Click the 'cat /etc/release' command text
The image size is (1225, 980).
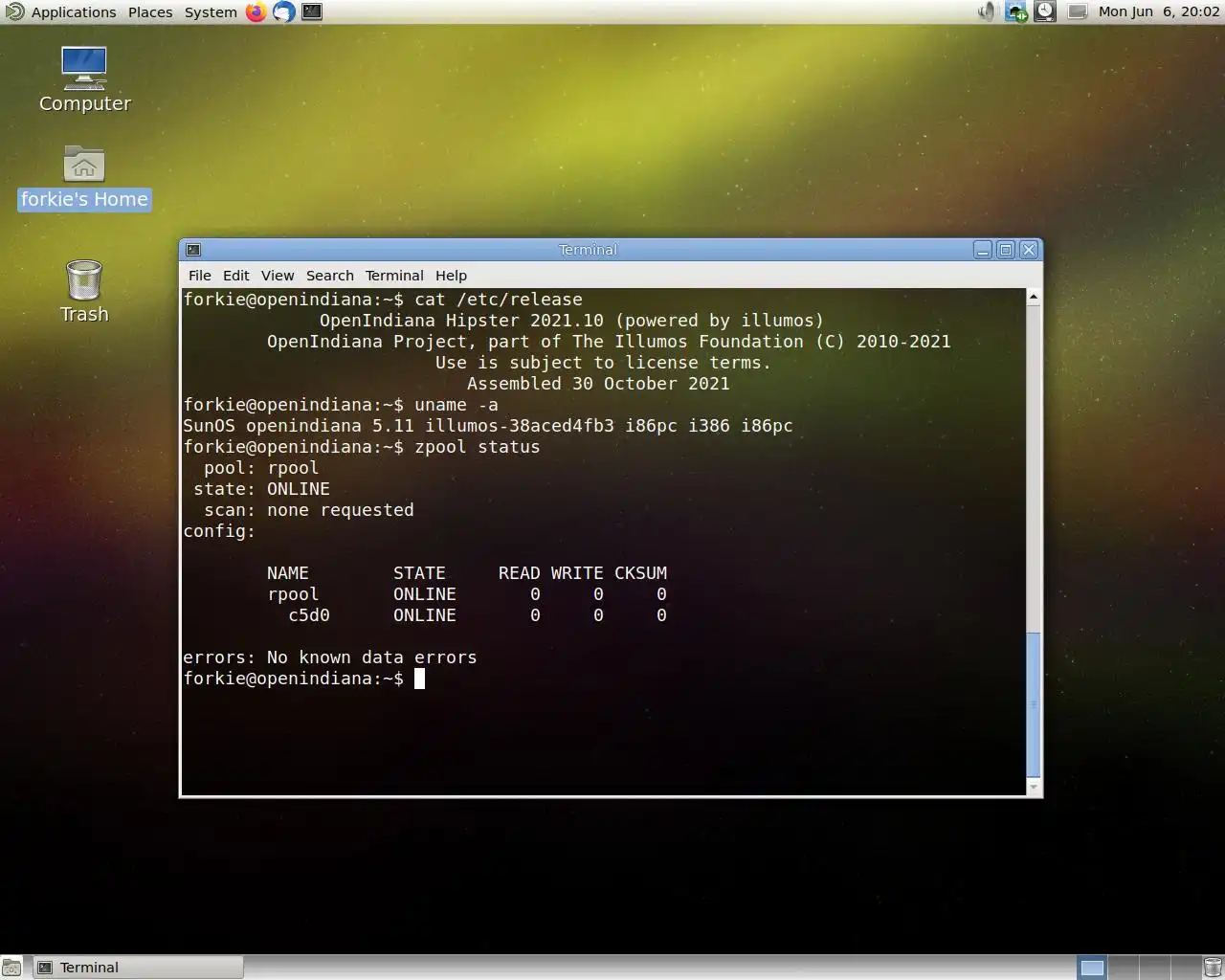point(499,300)
